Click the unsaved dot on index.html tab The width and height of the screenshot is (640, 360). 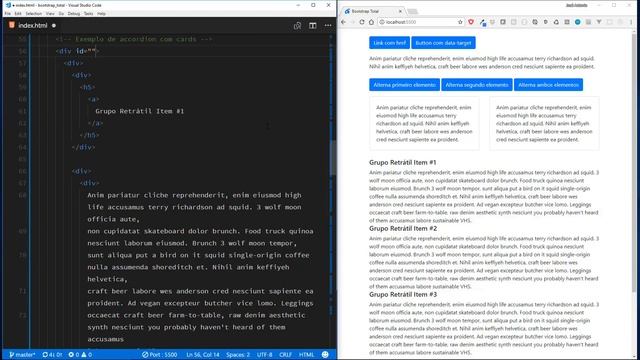click(x=54, y=25)
